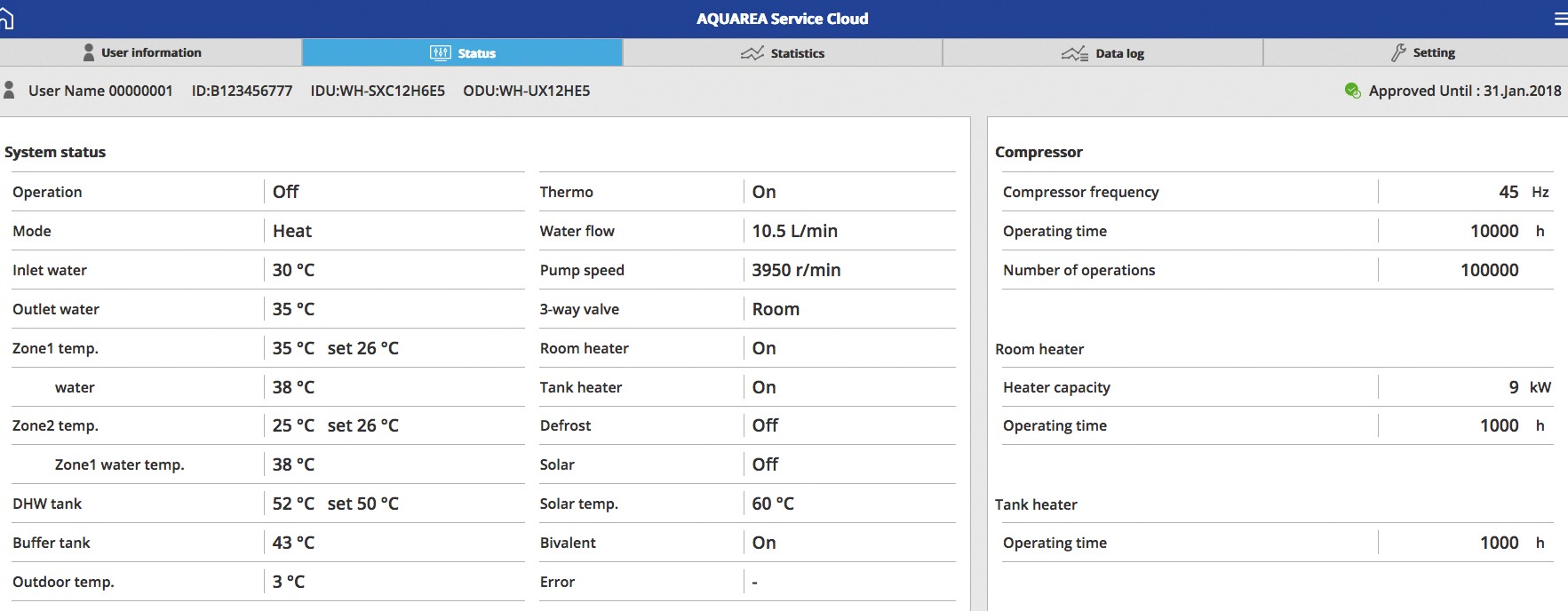Click Zone1 temp. value 35 °C set 26 °C
Viewport: 1568px width, 611px height.
click(336, 348)
